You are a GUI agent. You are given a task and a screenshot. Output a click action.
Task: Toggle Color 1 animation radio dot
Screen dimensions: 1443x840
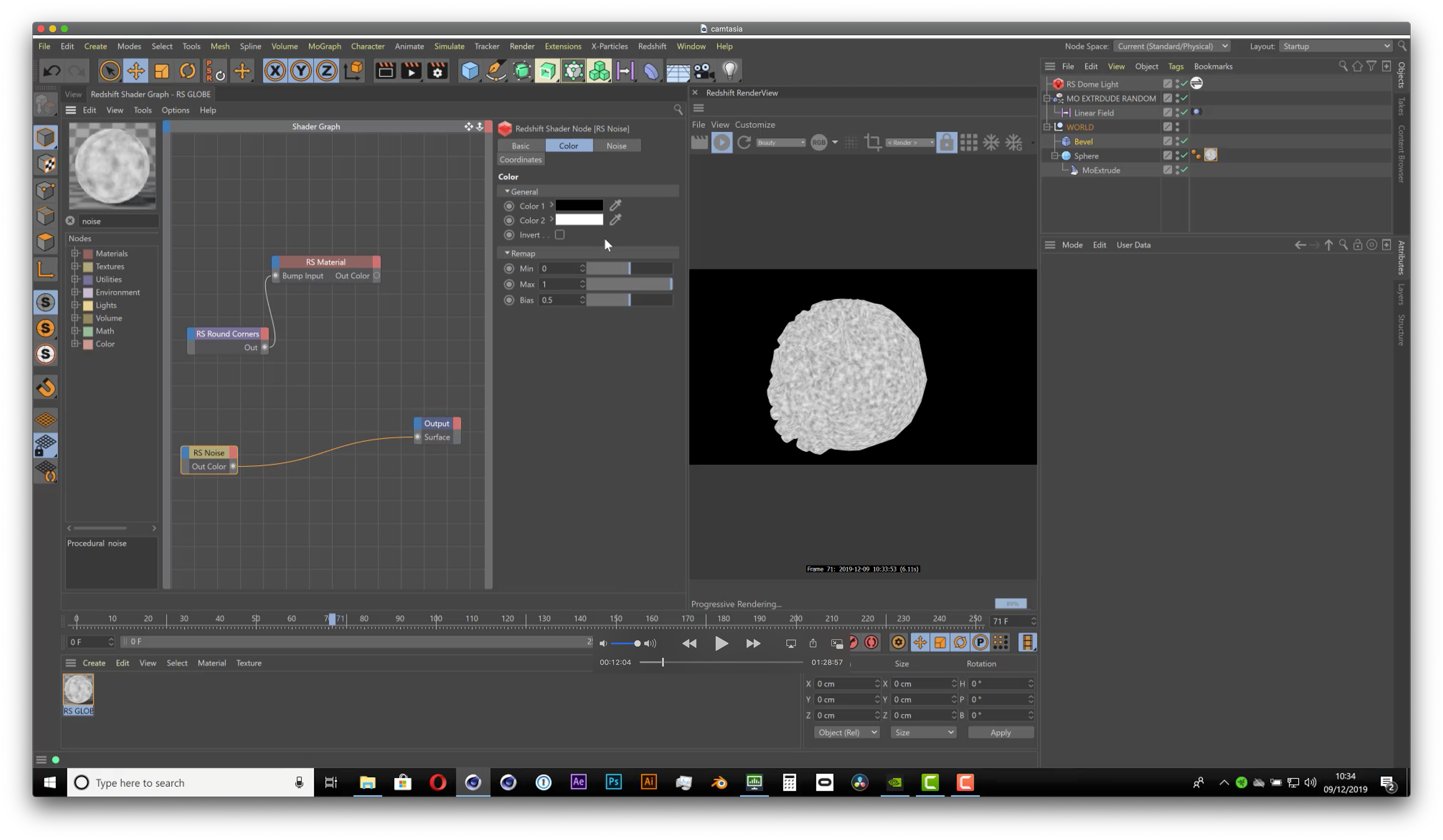point(509,205)
